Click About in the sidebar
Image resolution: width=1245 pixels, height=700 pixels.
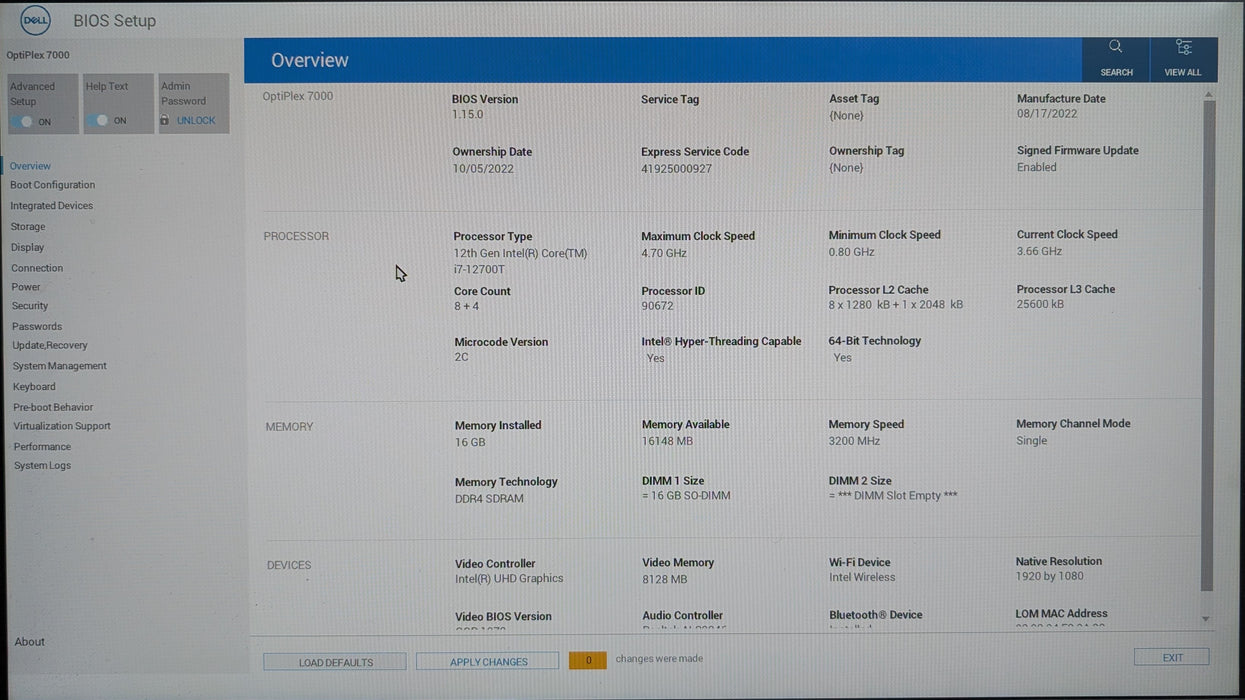29,642
